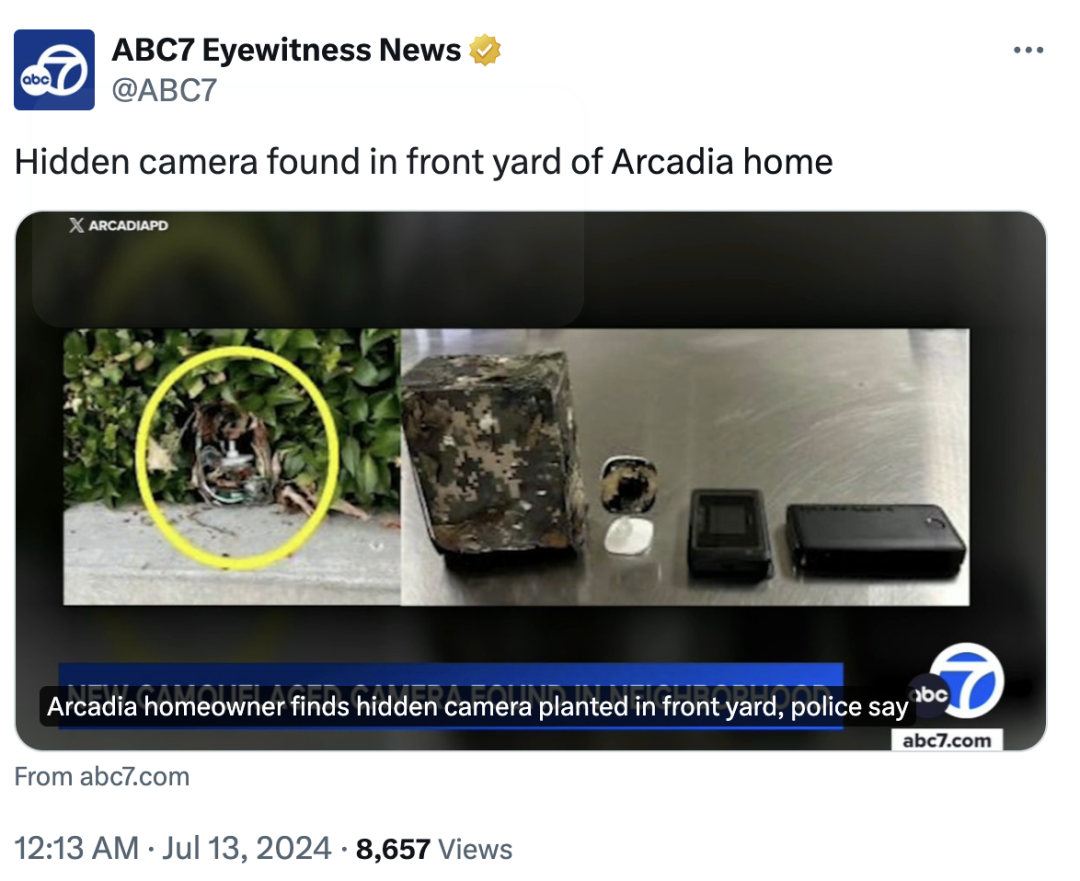Click the 12:13 AM timestamp
1080x881 pixels.
(x=76, y=848)
